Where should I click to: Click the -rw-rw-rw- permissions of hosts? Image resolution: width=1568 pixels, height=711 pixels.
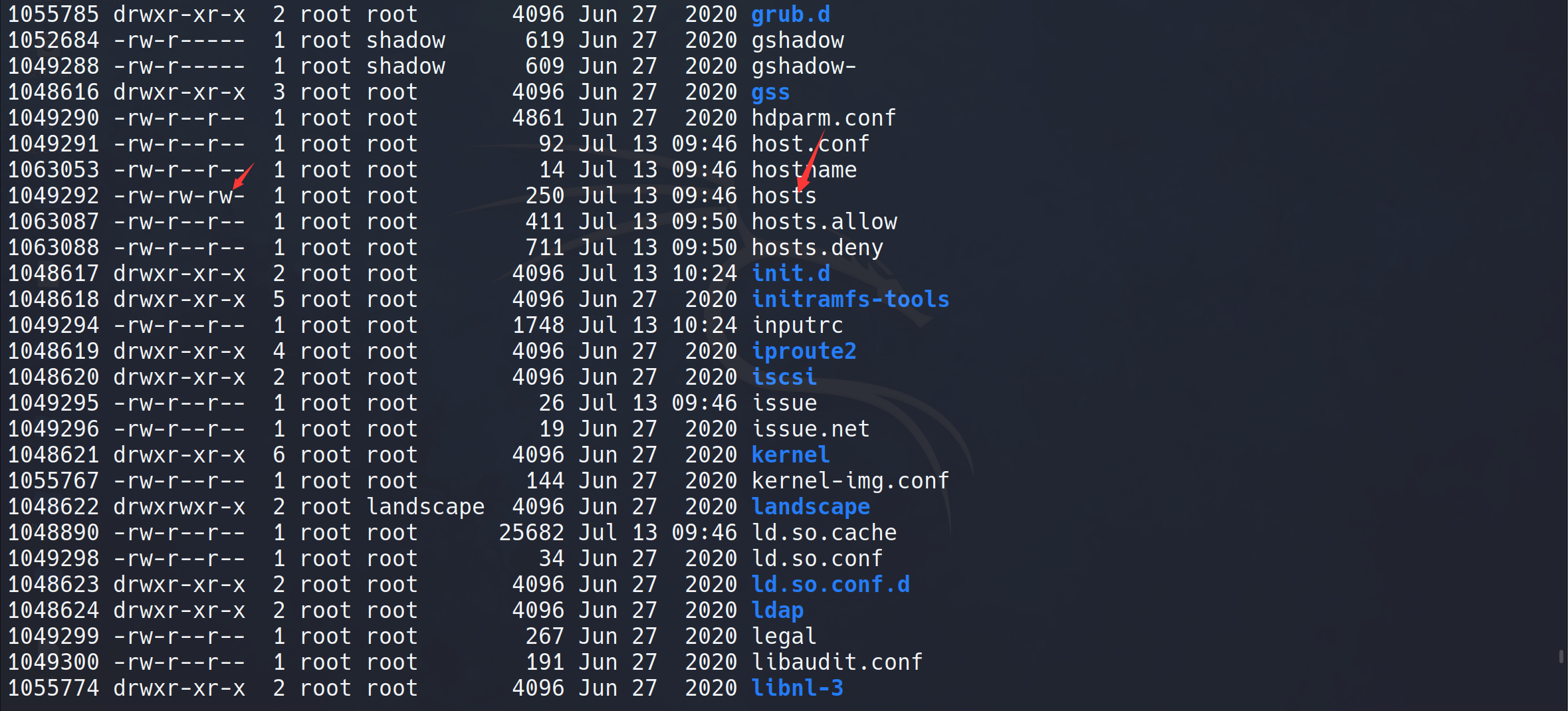coord(179,195)
